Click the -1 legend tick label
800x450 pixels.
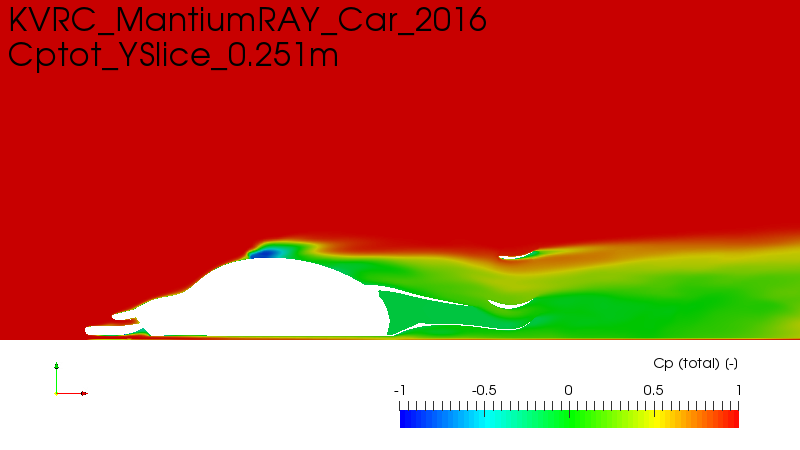(x=399, y=390)
